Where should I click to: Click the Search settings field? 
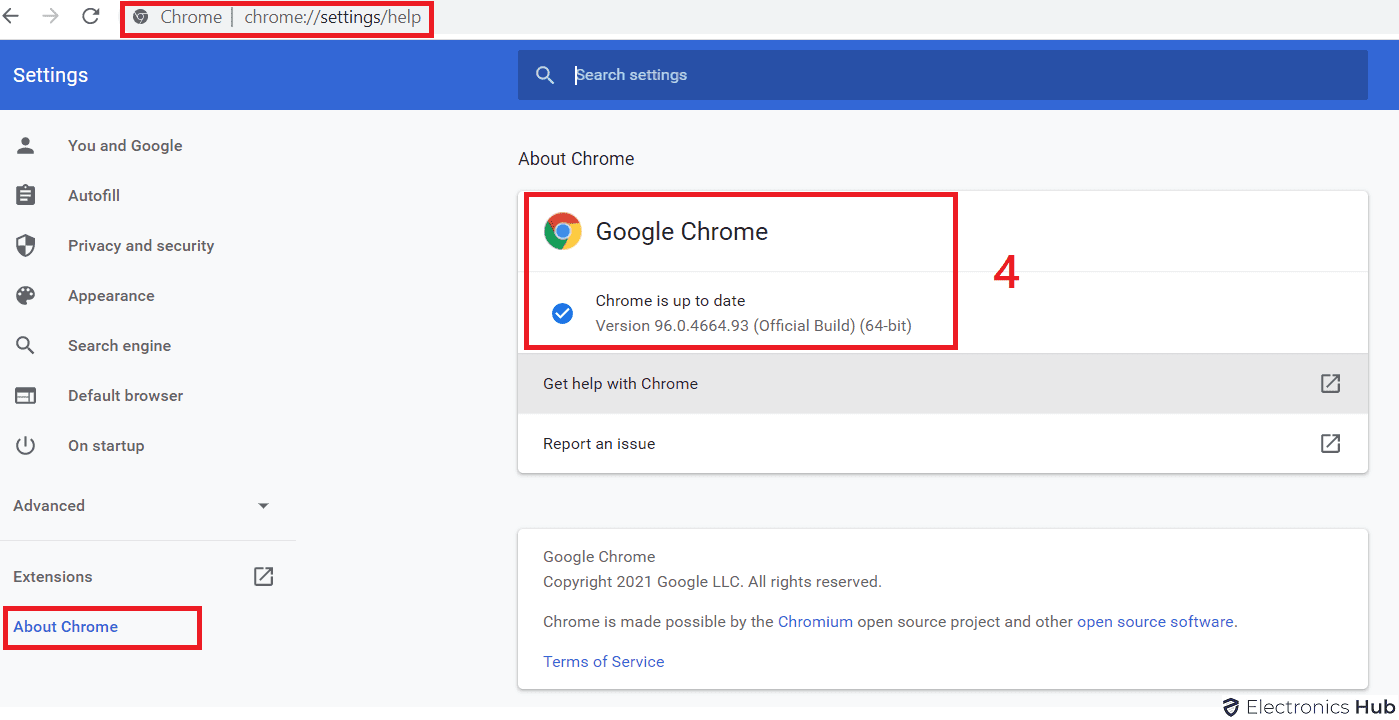(940, 75)
